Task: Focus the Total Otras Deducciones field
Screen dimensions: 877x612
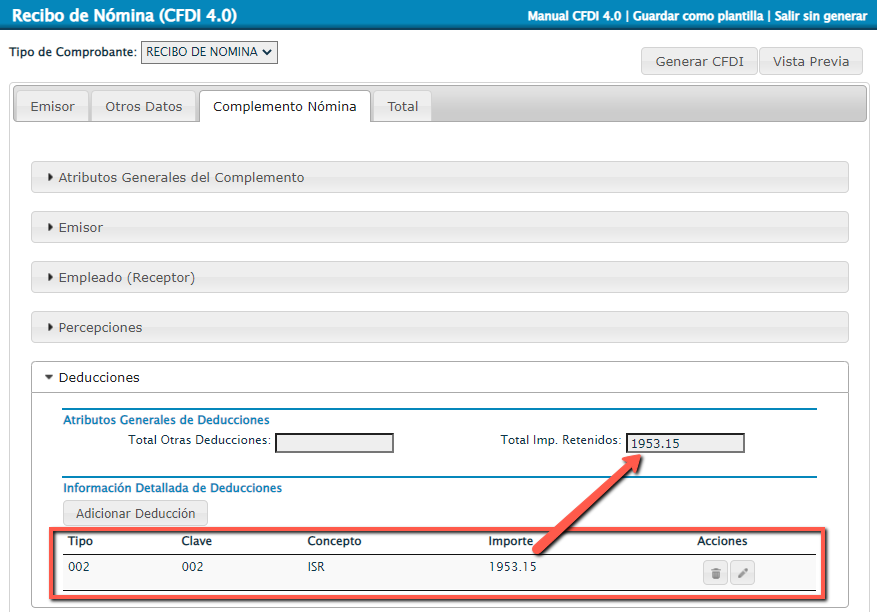Action: pyautogui.click(x=334, y=443)
